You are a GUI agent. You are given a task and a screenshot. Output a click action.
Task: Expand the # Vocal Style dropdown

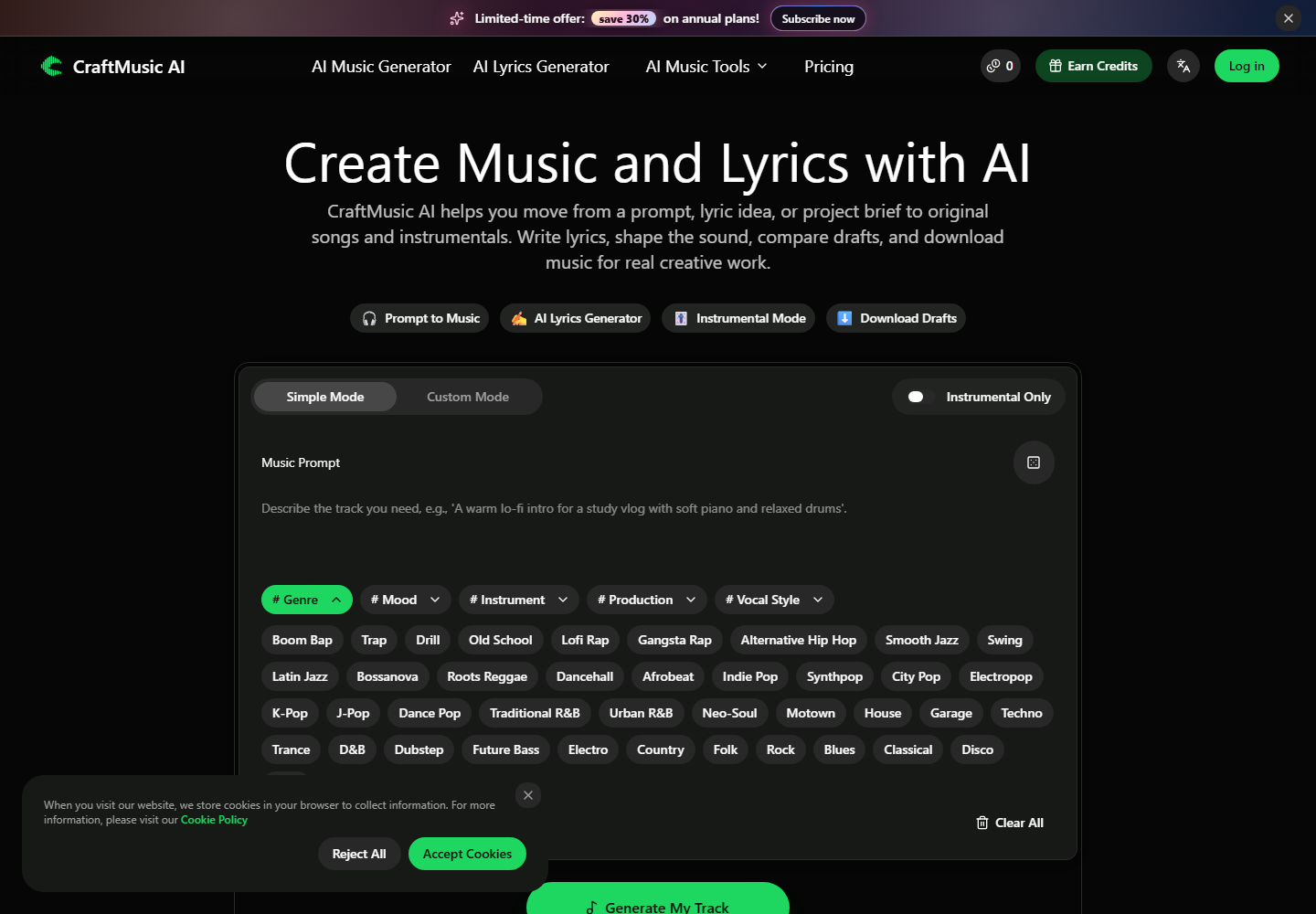click(x=774, y=600)
